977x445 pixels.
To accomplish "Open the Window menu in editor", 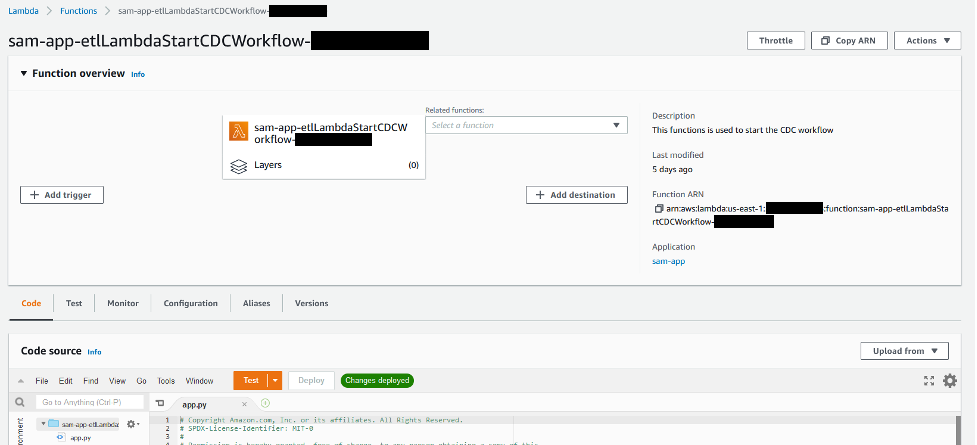I will (x=199, y=381).
